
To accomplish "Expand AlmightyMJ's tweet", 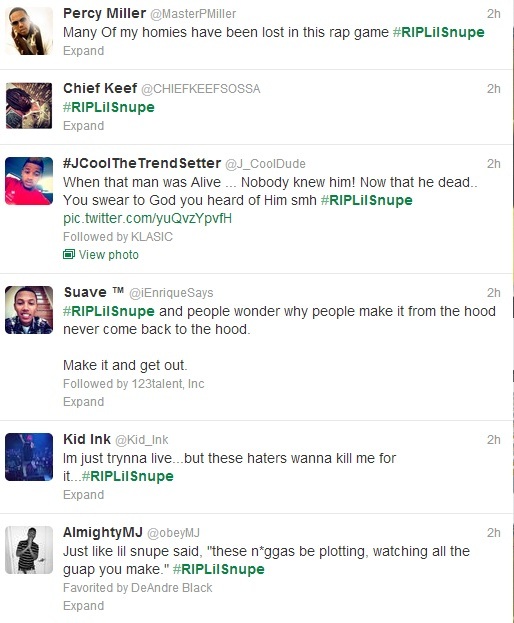I will (83, 606).
